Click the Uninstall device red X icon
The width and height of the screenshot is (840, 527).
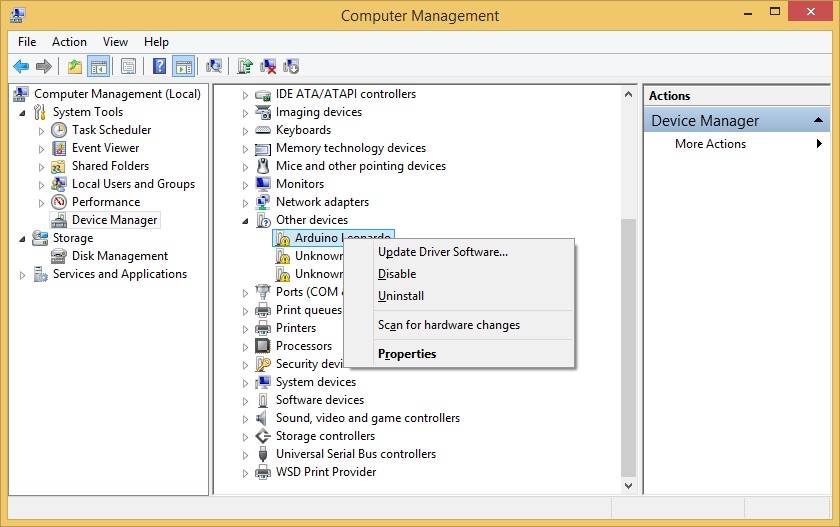[x=268, y=67]
